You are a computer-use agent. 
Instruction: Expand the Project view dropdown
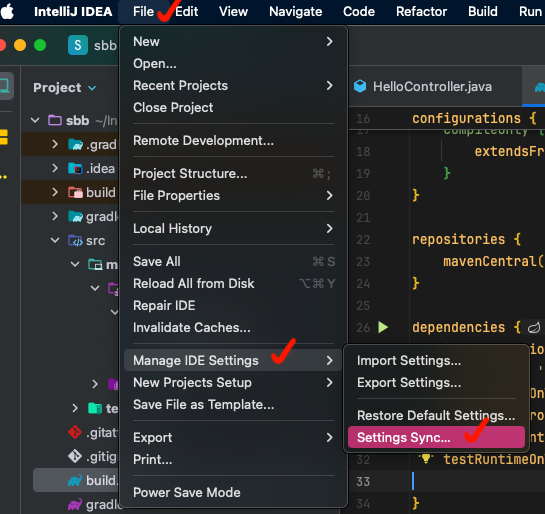click(x=92, y=88)
